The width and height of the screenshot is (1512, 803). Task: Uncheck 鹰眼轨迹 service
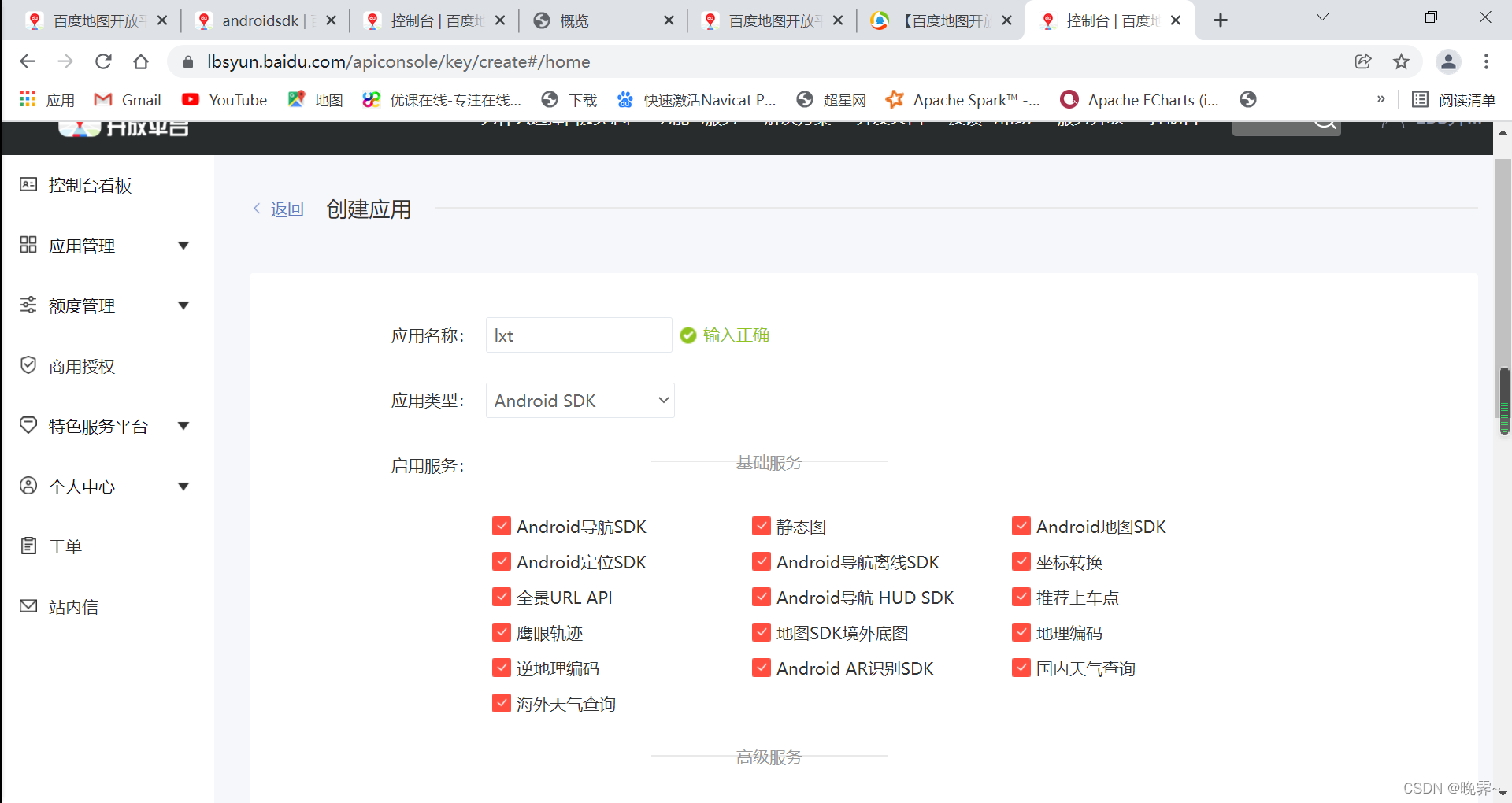click(x=502, y=632)
